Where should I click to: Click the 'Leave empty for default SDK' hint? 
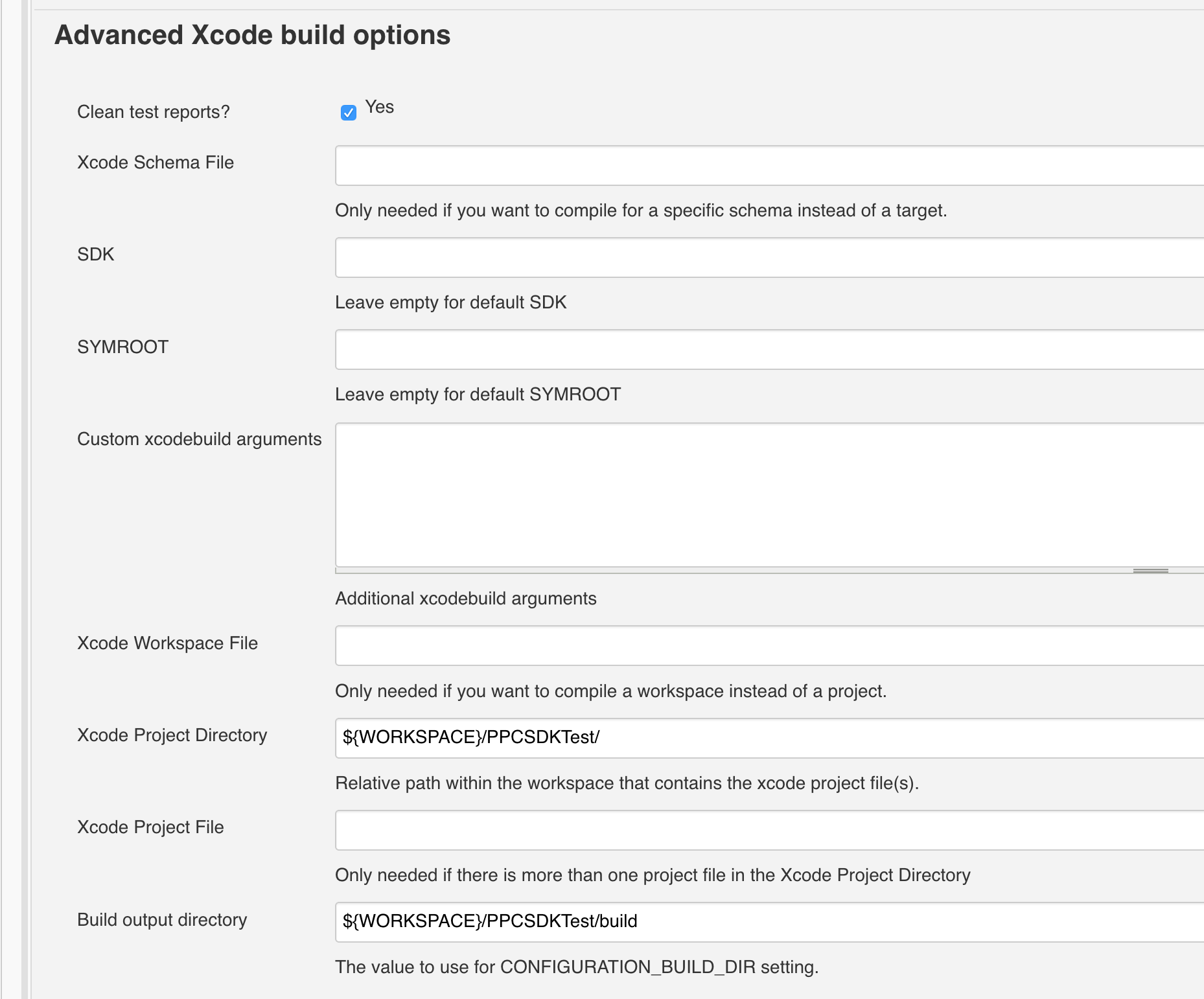pos(450,303)
